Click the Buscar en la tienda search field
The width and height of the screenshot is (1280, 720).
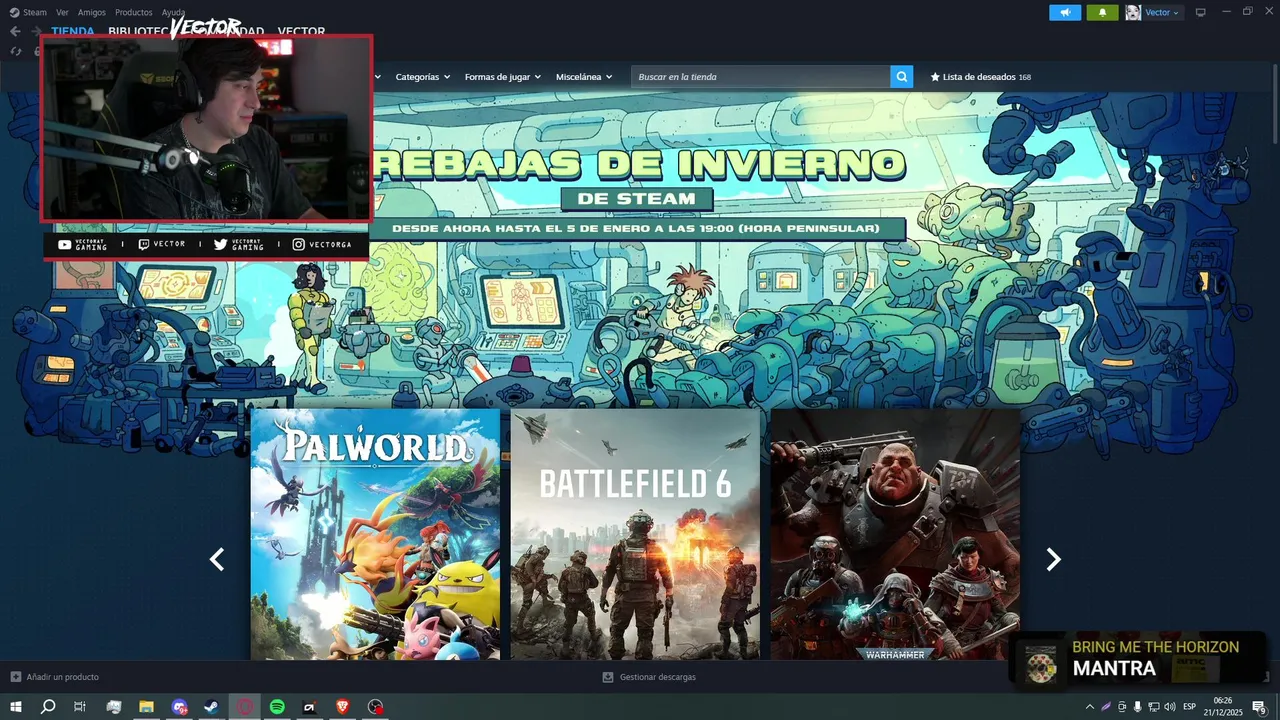pyautogui.click(x=761, y=77)
